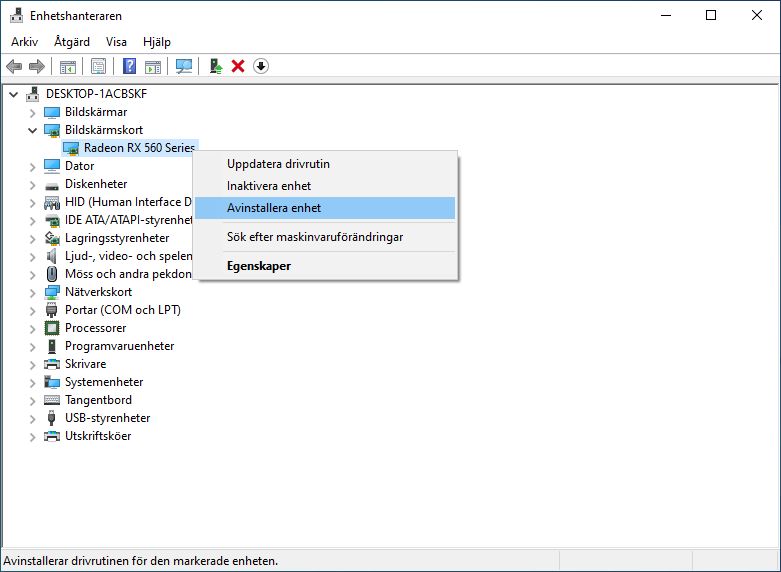Click the Dator category icon
Viewport: 781px width, 572px height.
pos(52,166)
